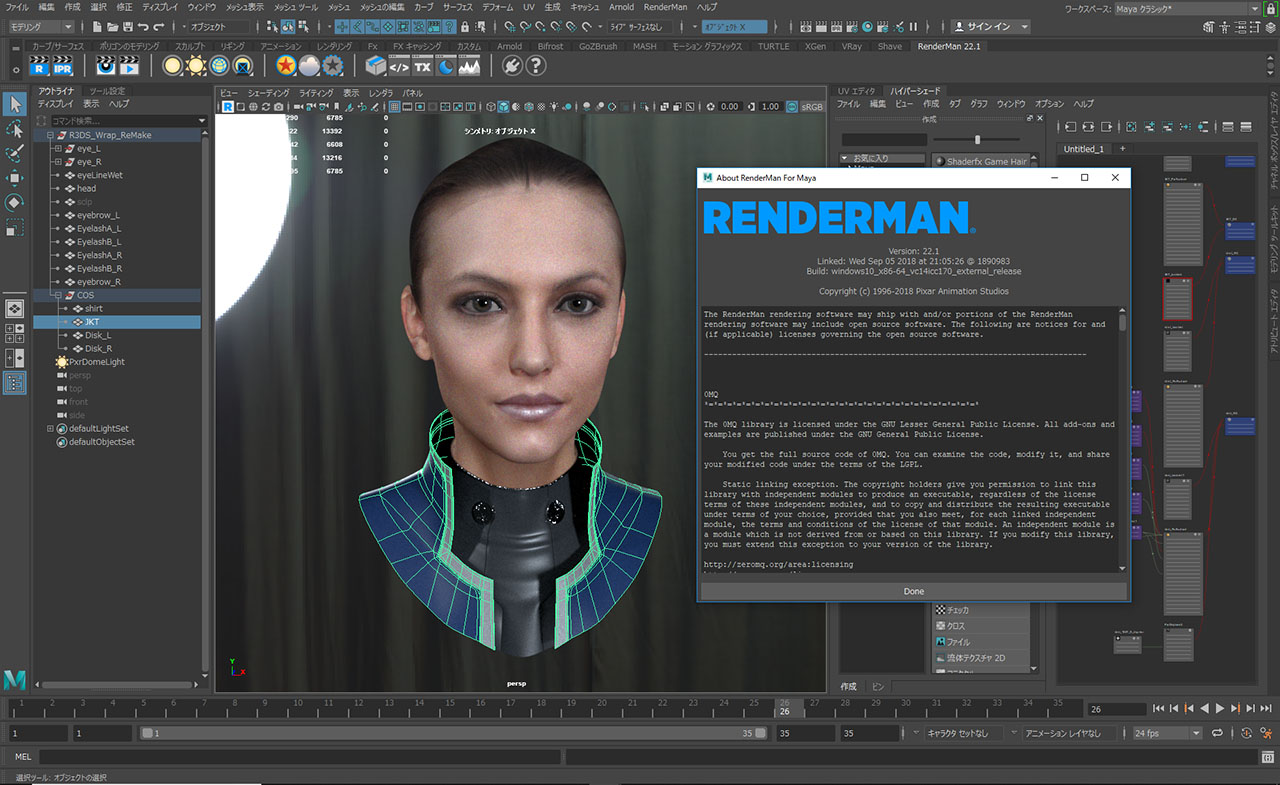This screenshot has height=785, width=1280.
Task: Click the viewport camera snapshot icon
Action: click(x=279, y=107)
